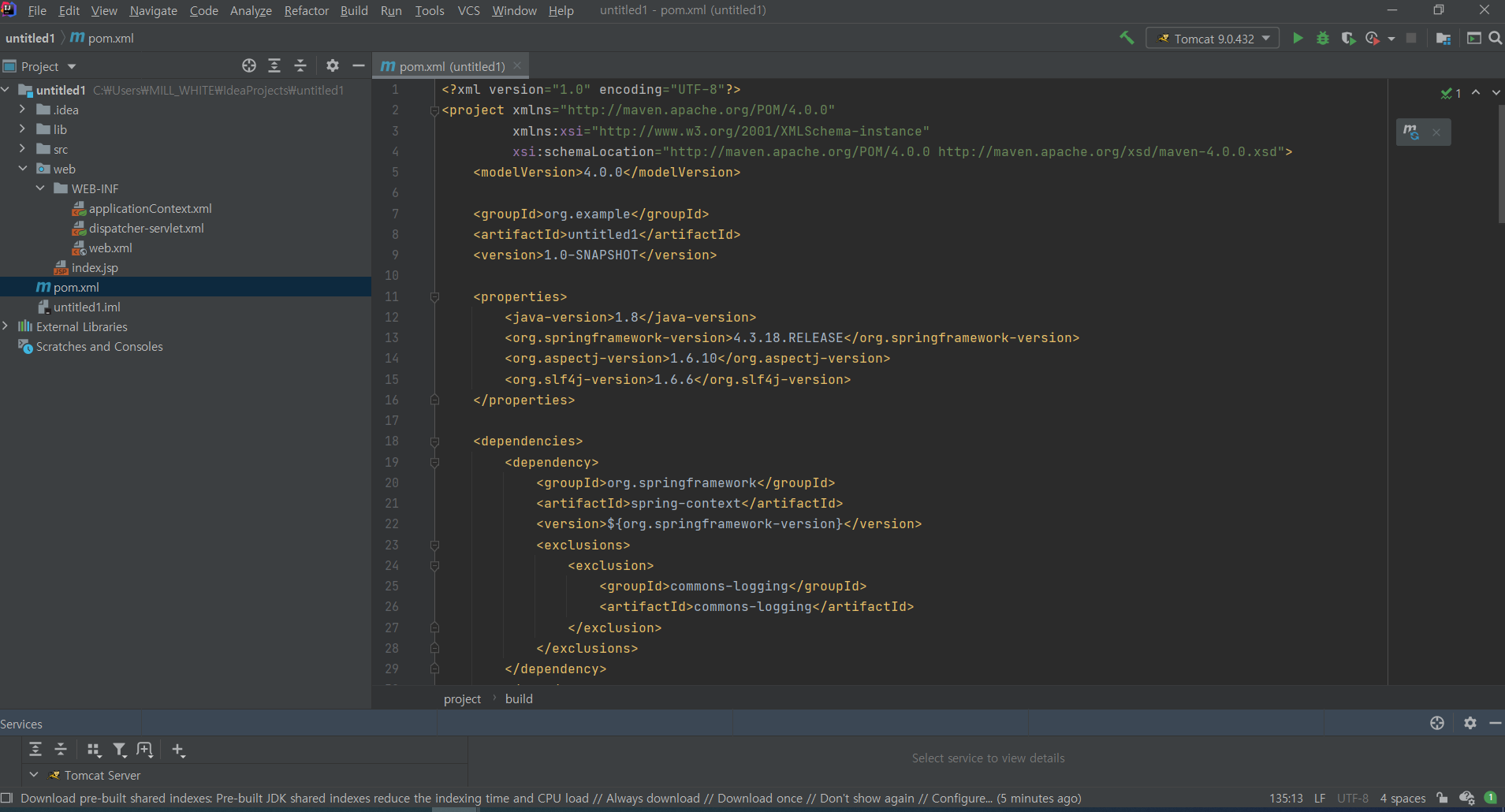
Task: Dismiss the Maven changes floating popup
Action: click(x=1436, y=132)
